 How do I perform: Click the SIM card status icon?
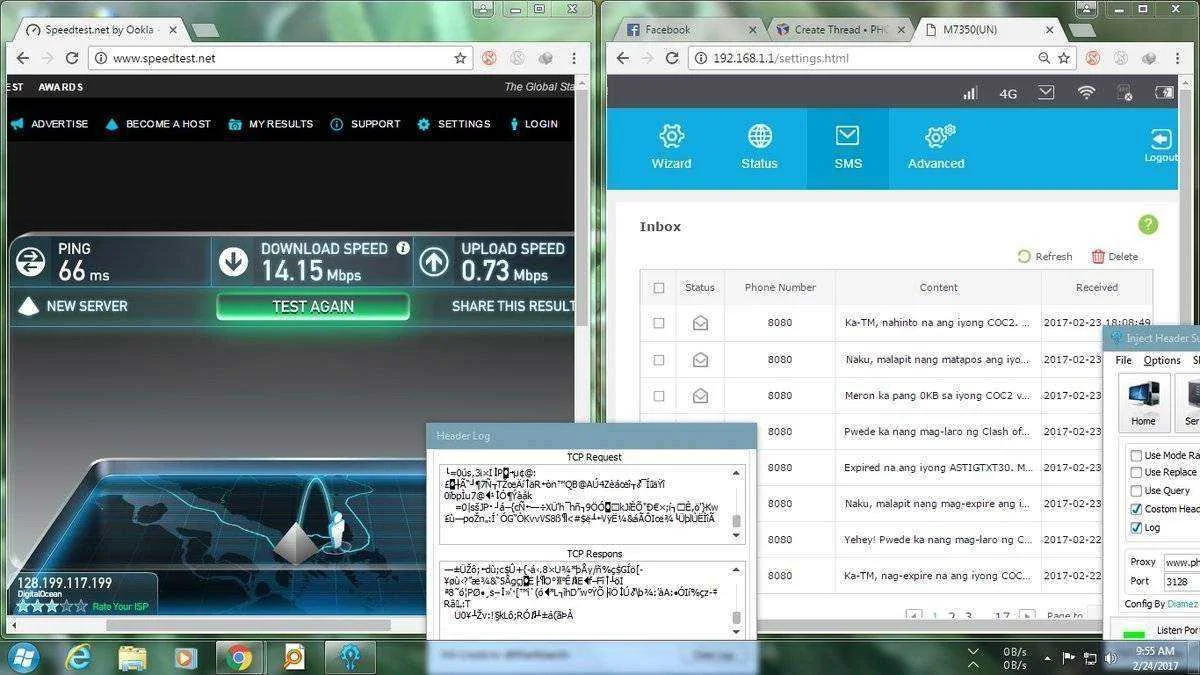click(1125, 94)
